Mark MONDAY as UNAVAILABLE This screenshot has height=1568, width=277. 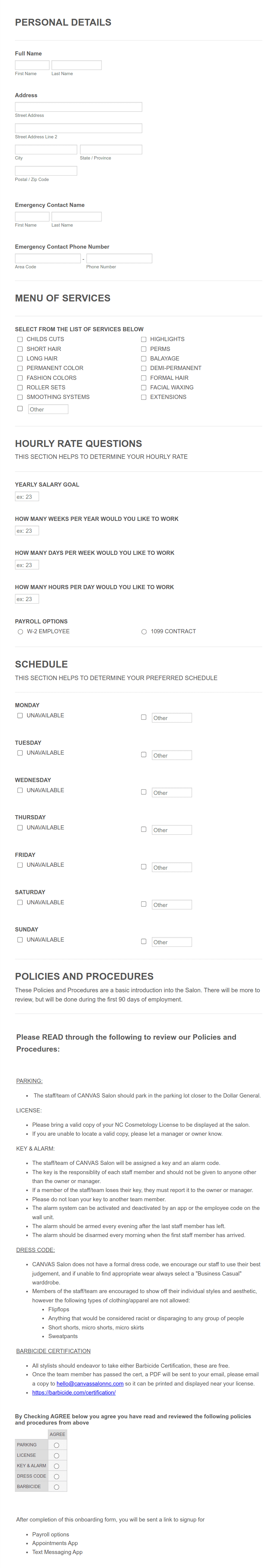pyautogui.click(x=20, y=716)
